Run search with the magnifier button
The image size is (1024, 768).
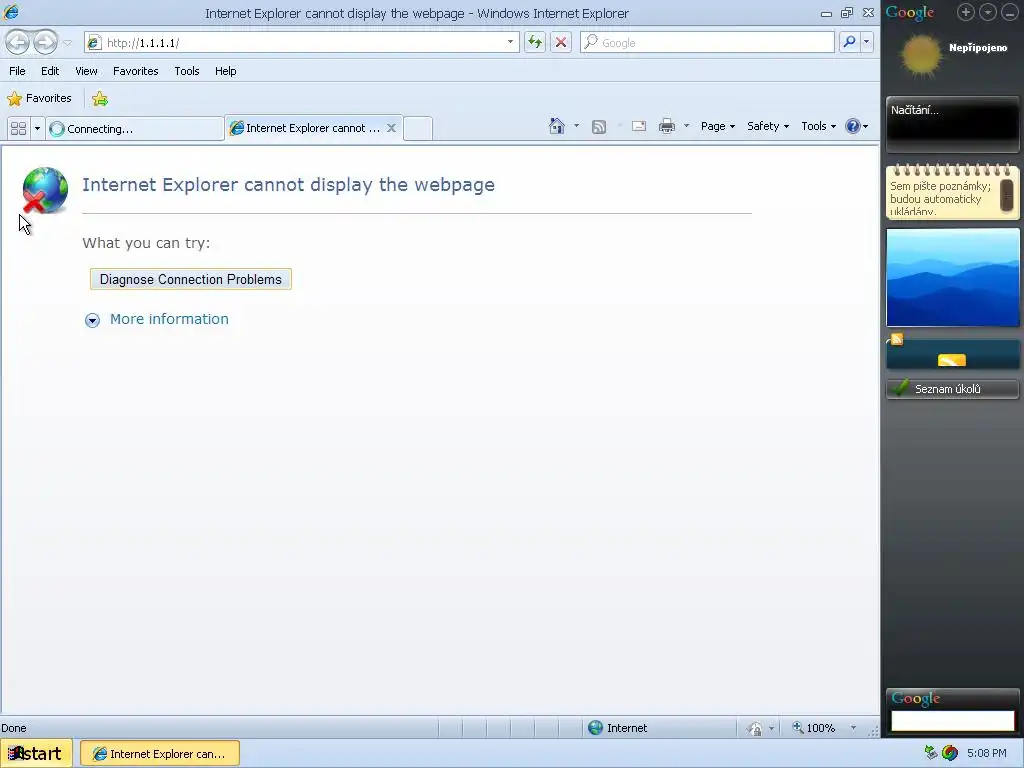point(849,42)
